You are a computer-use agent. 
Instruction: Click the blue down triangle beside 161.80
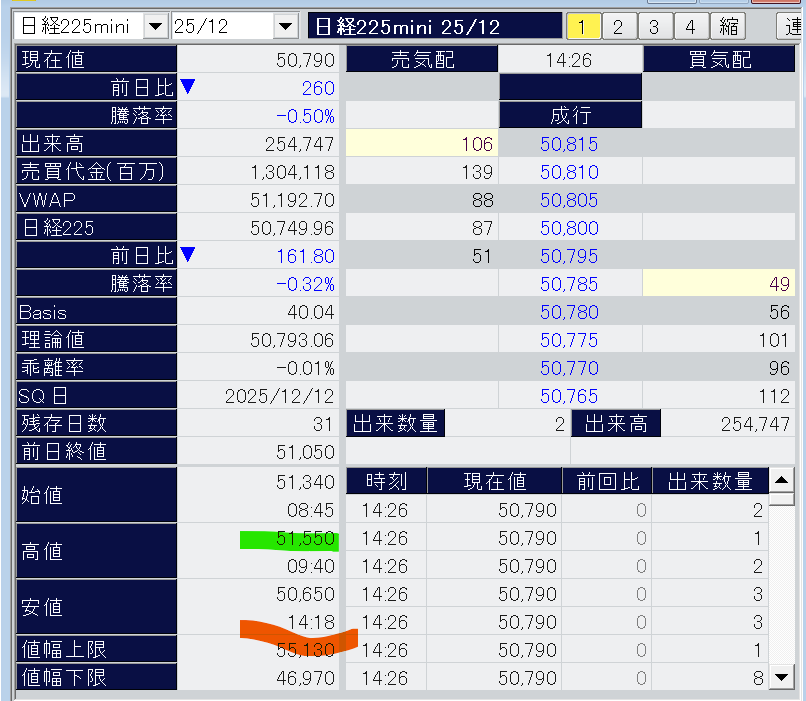(187, 255)
